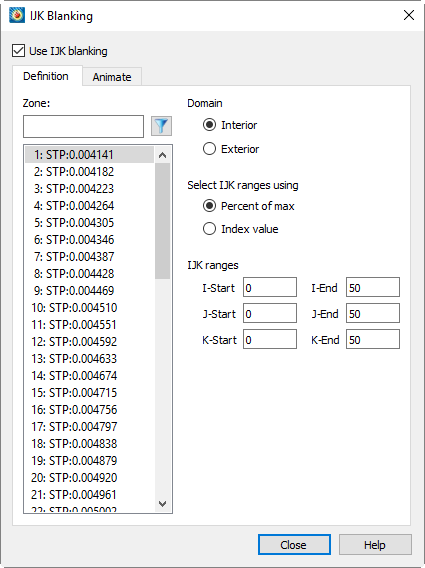Click the Tecplot app icon in title bar
Viewport: 425px width, 568px height.
click(x=17, y=16)
